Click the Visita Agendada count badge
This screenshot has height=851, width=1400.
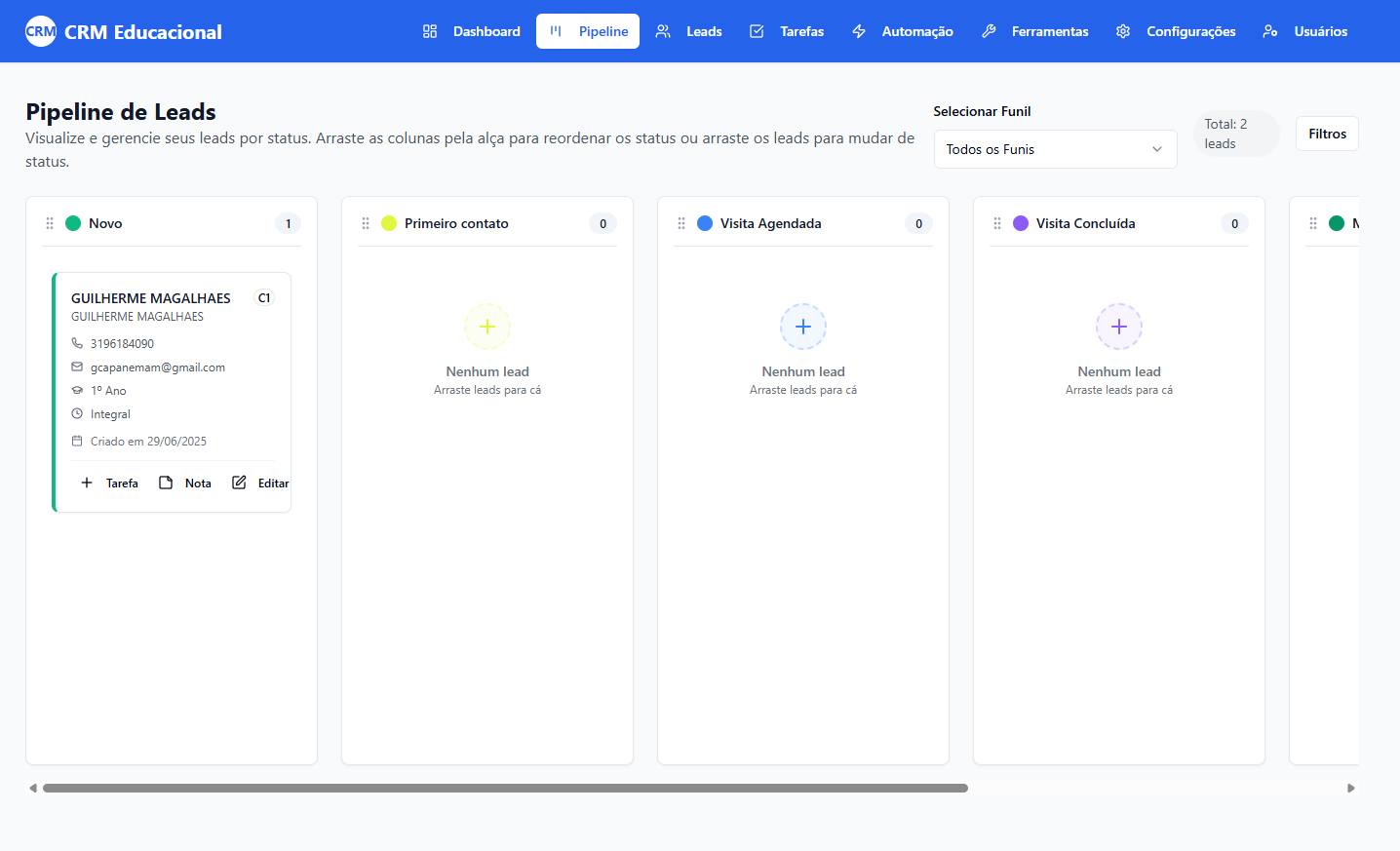tap(918, 223)
